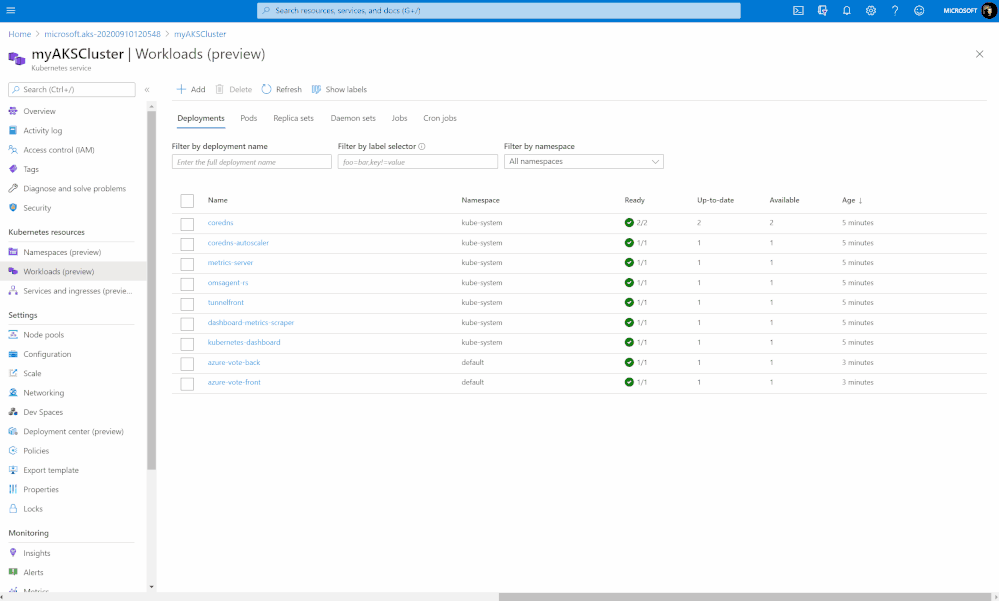This screenshot has height=601, width=999.
Task: Check the tunnelfront row checkbox
Action: 187,304
